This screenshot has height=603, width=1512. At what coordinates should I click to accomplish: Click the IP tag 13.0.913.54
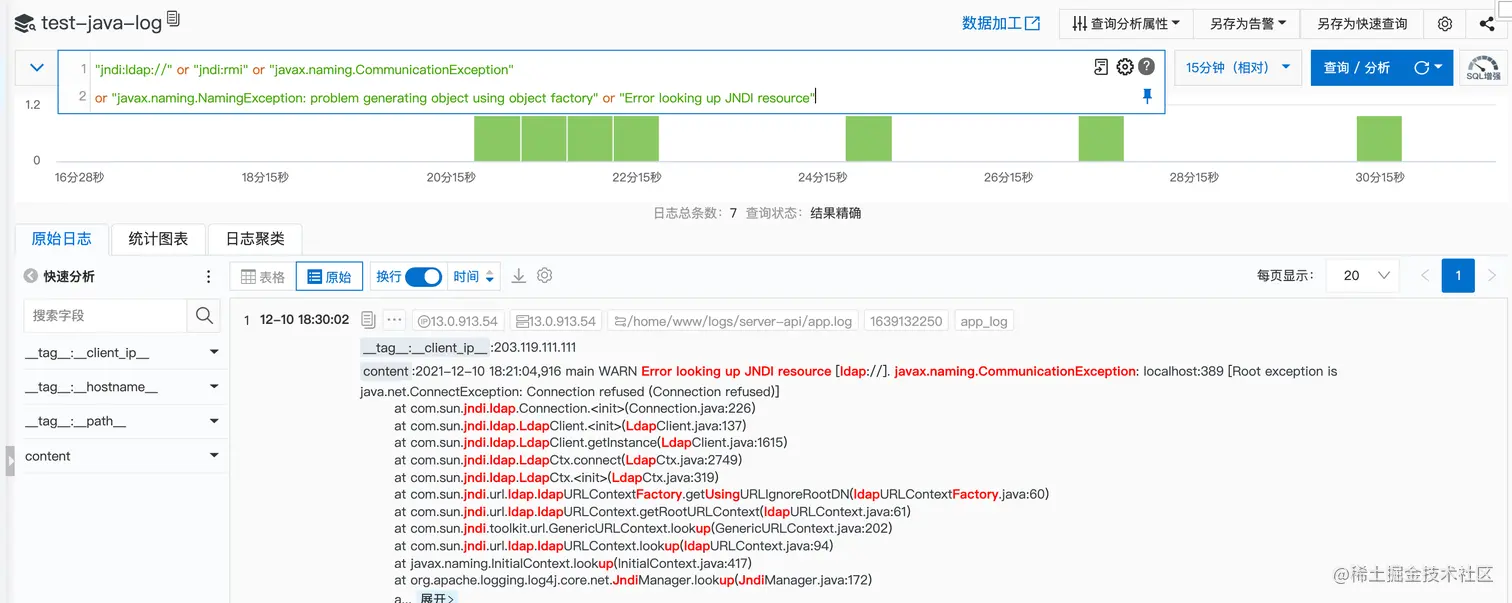click(457, 321)
